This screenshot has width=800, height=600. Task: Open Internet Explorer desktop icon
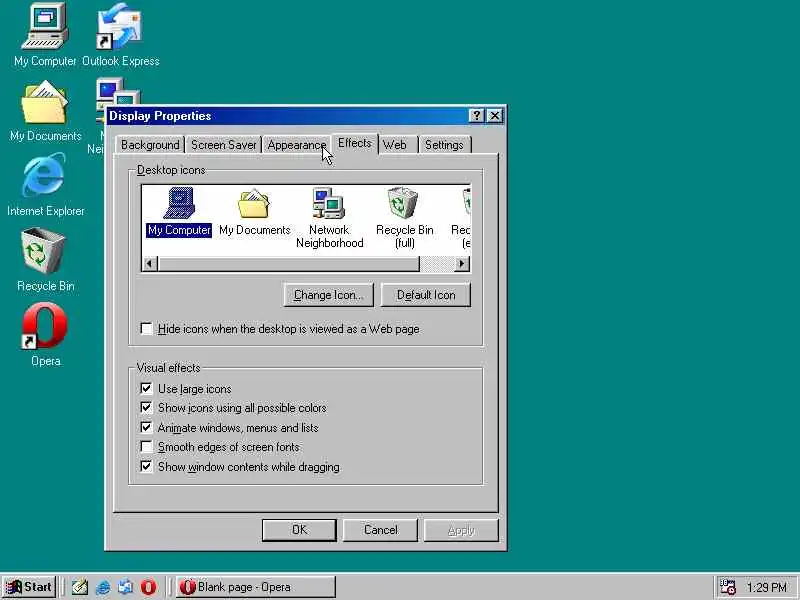point(45,185)
